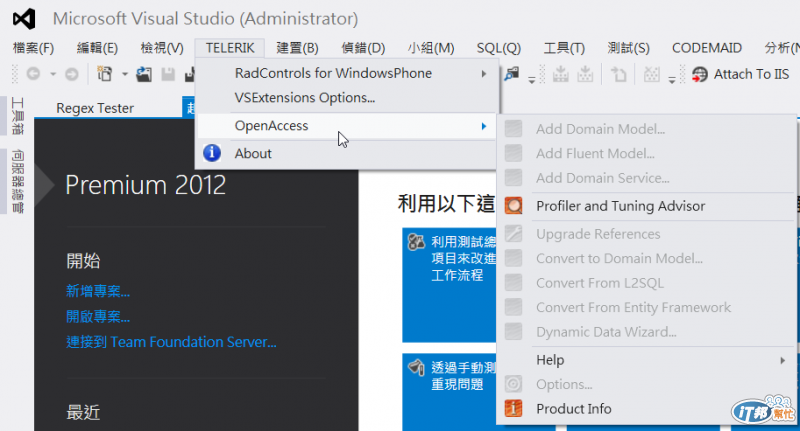Click the icon beside Add Fluent Model...
This screenshot has height=431, width=800.
(513, 154)
